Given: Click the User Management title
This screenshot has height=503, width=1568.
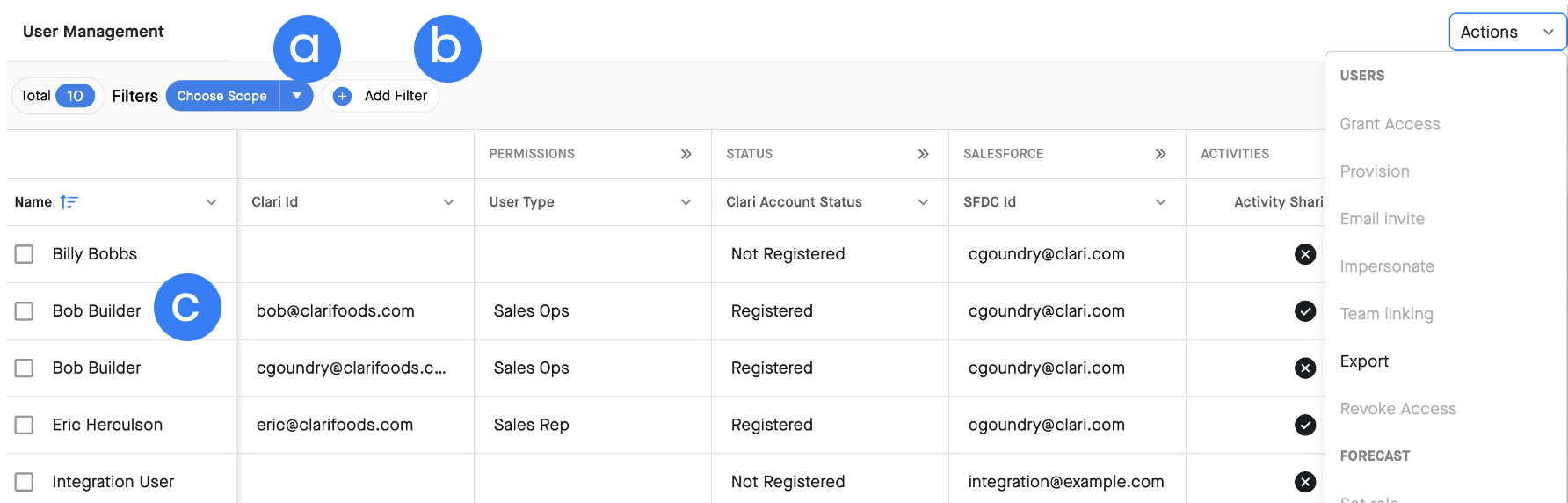Looking at the screenshot, I should click(x=93, y=32).
